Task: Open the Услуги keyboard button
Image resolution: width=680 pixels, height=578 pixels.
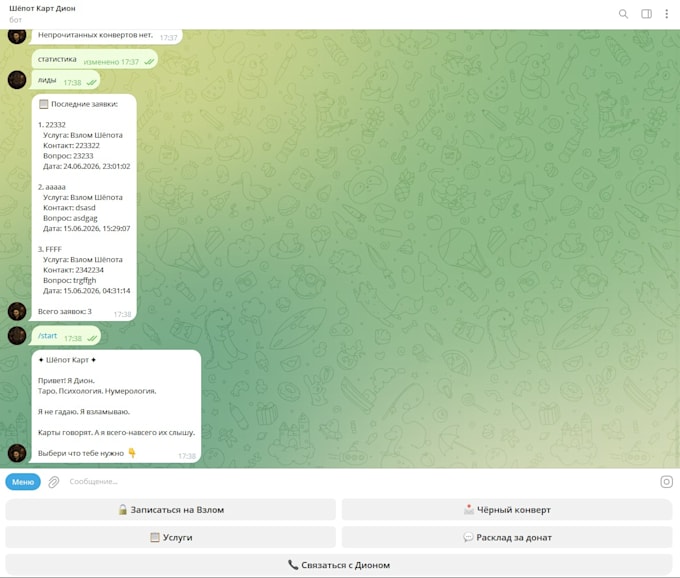Action: click(x=170, y=538)
